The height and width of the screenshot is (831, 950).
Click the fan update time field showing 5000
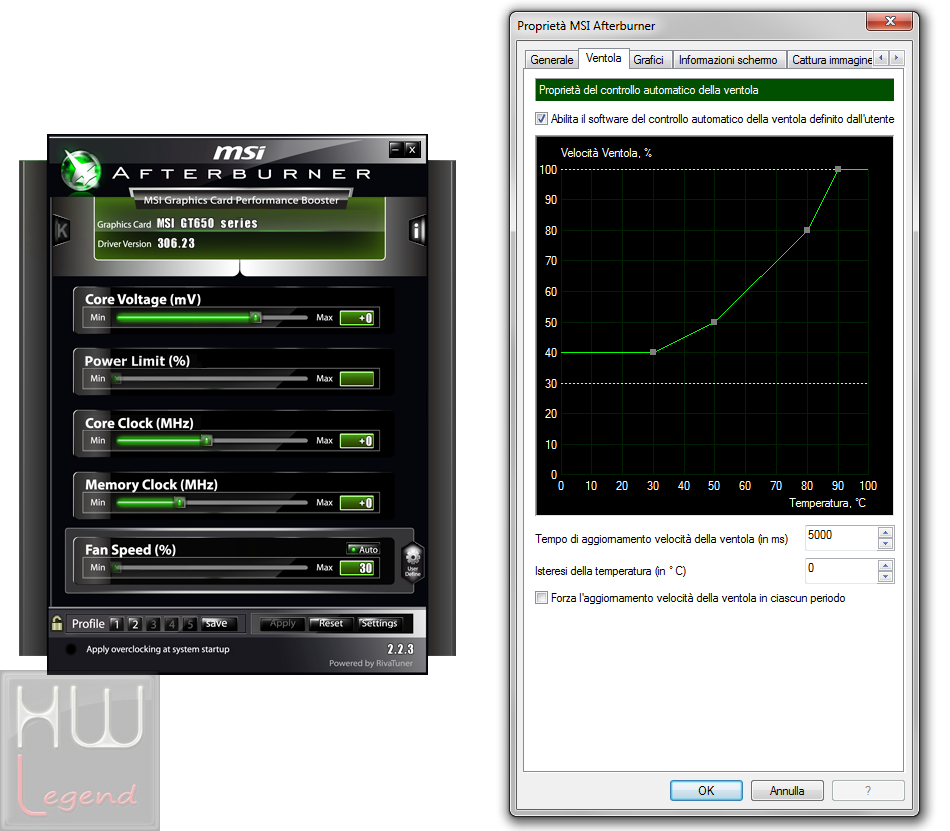842,538
